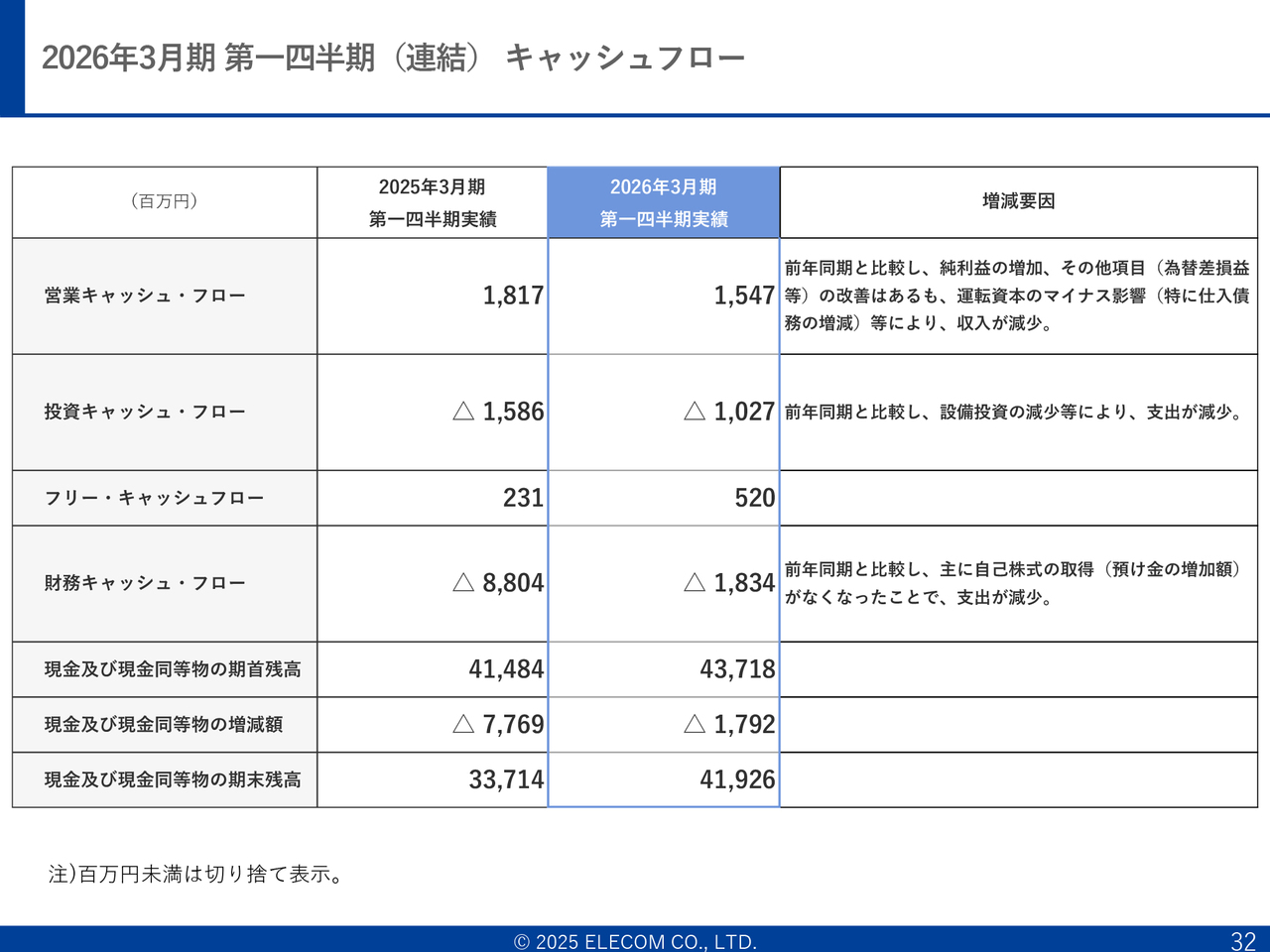This screenshot has height=952, width=1270.
Task: Click the opening balance 41,484
Action: click(506, 669)
